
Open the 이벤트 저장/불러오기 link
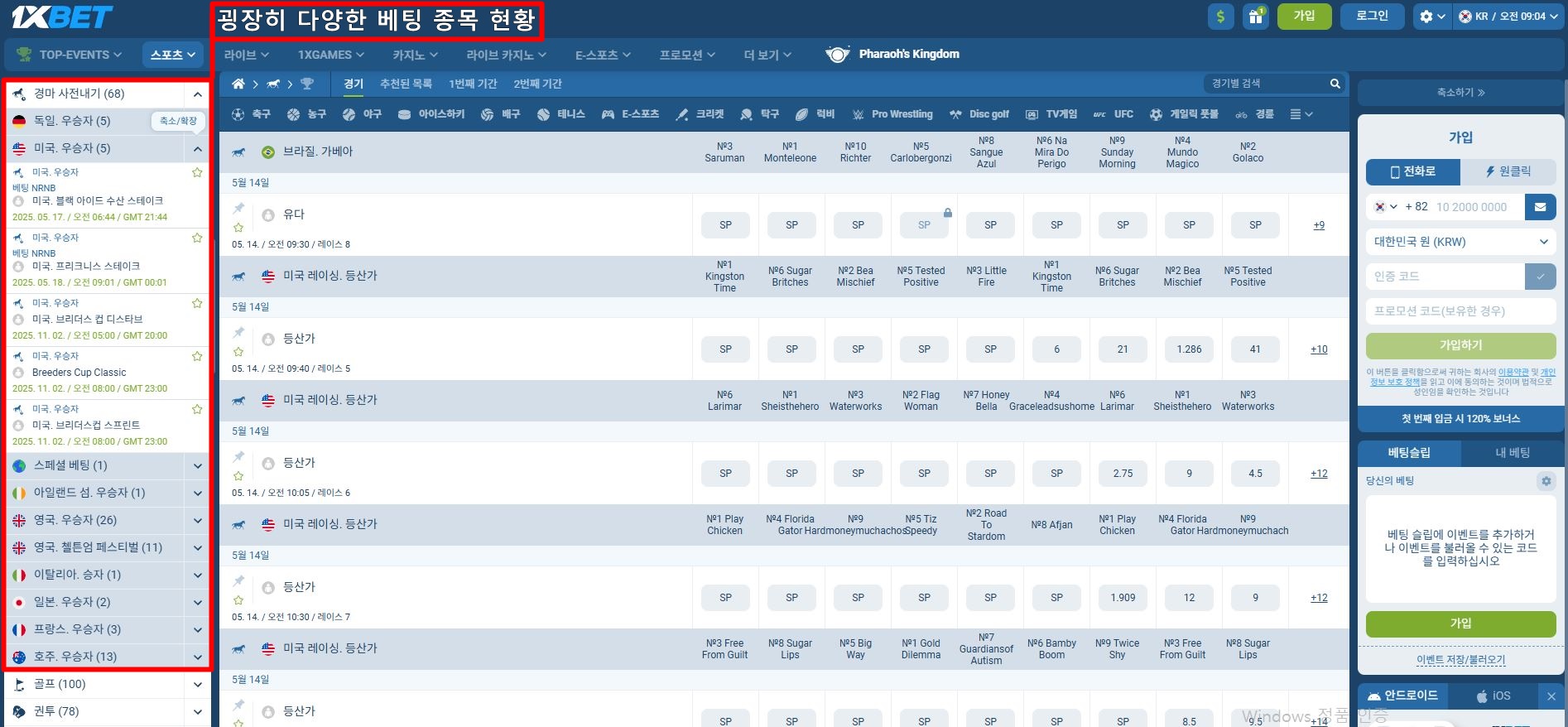tap(1460, 660)
